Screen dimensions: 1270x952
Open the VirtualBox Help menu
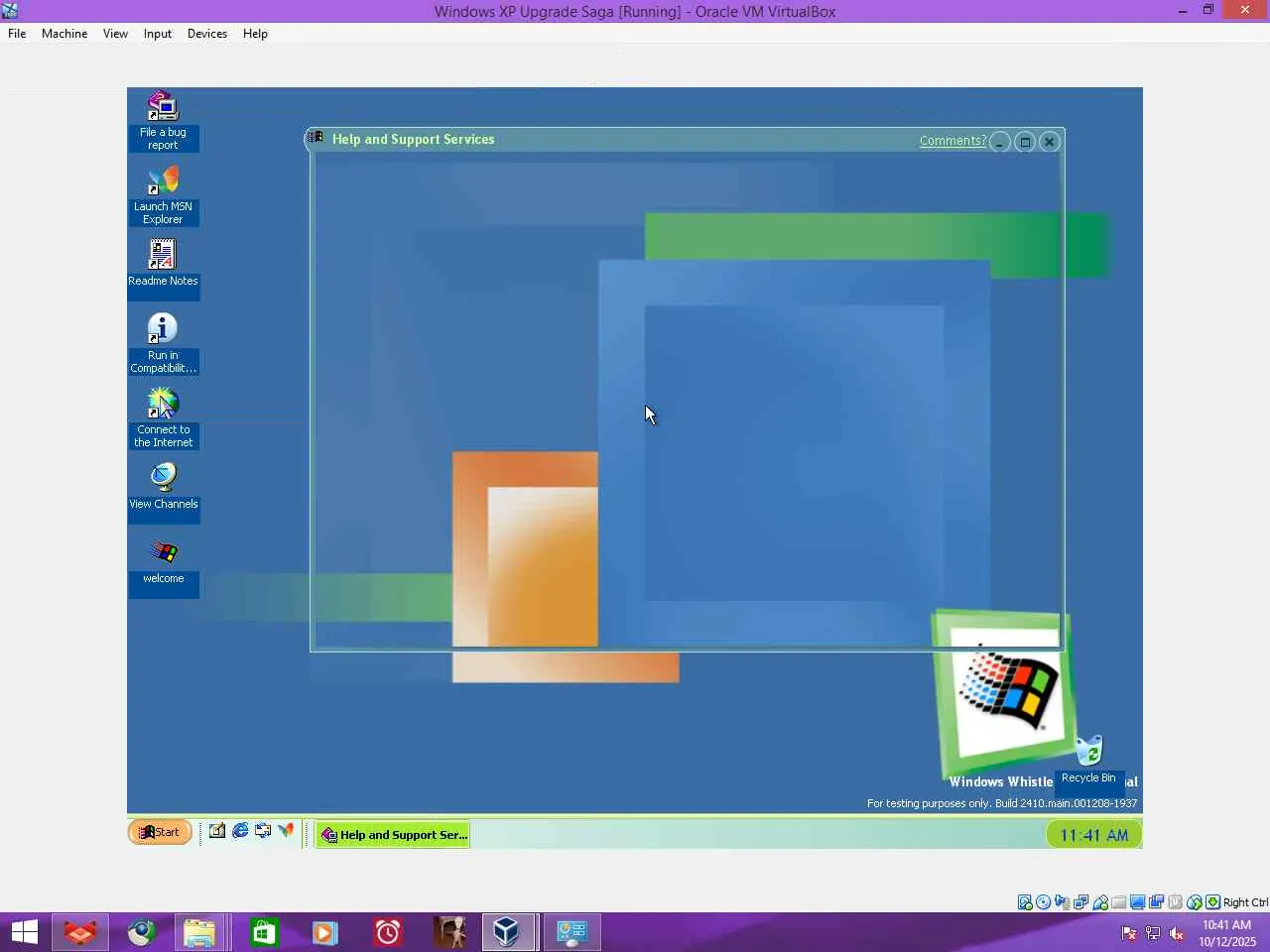pos(255,34)
